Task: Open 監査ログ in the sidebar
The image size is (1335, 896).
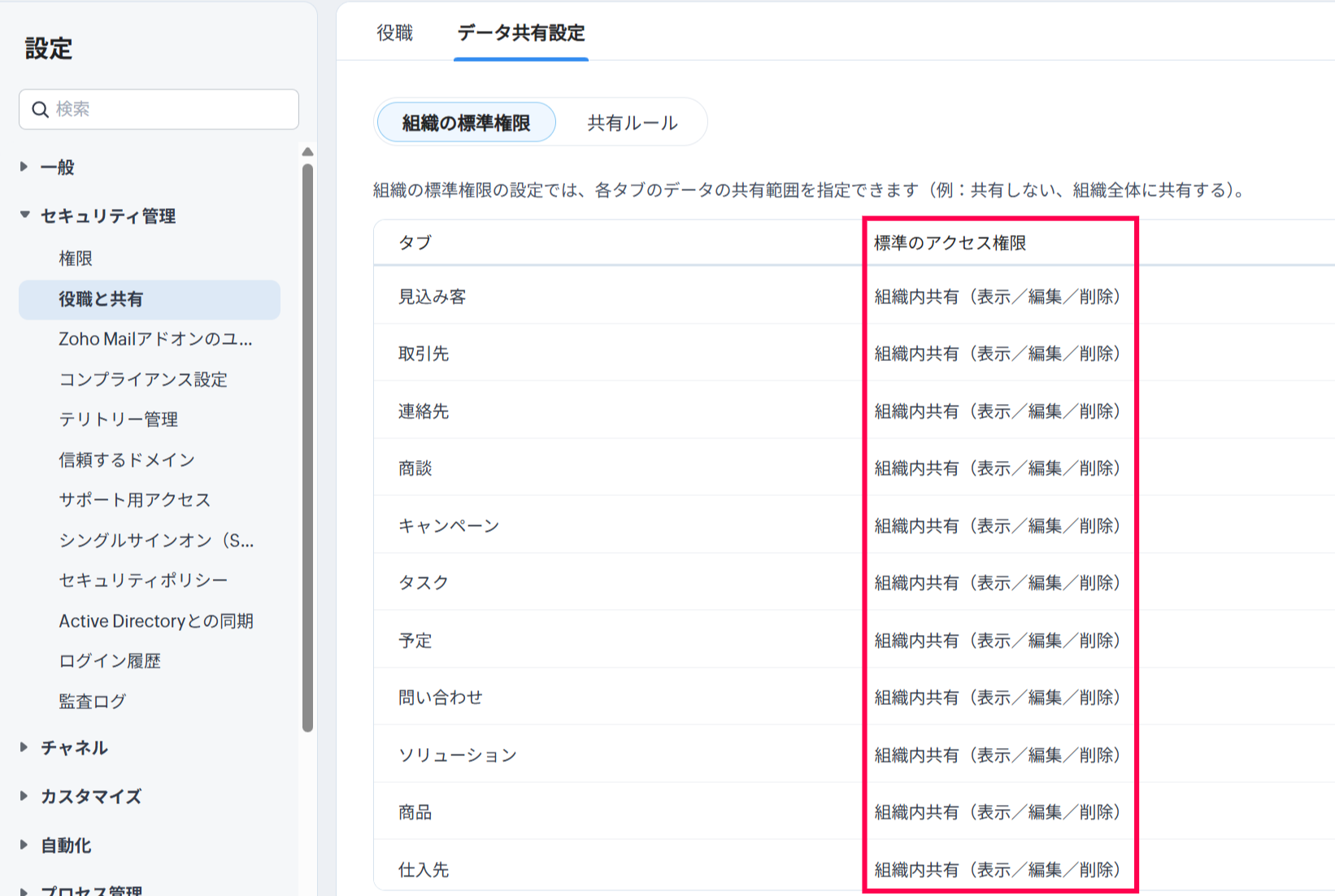Action: pos(93,701)
